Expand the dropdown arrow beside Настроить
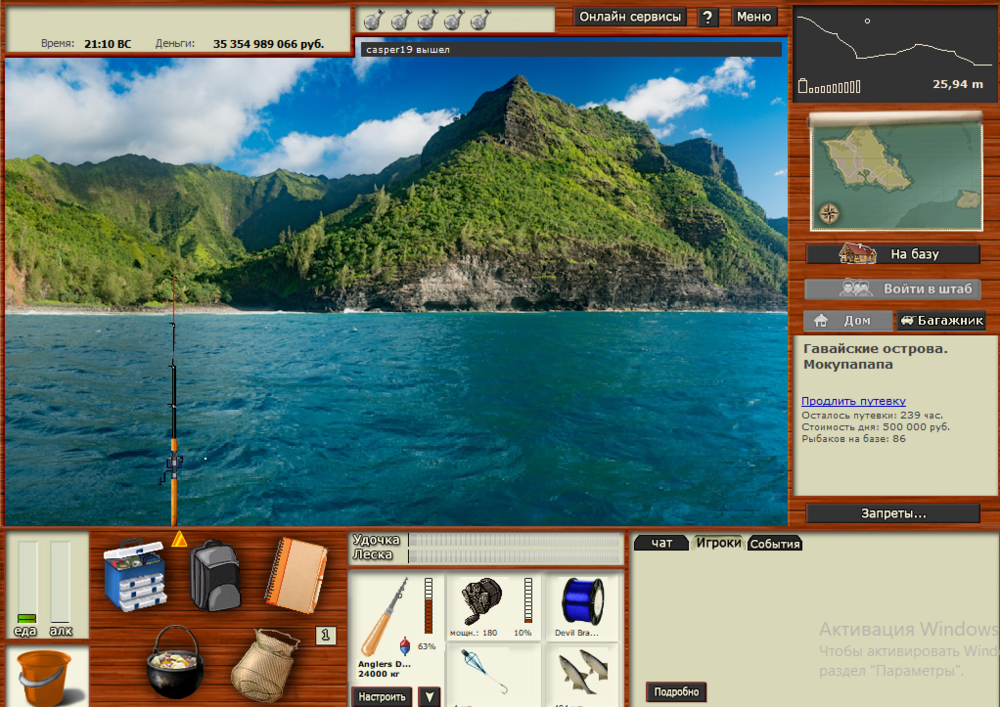 click(x=429, y=696)
